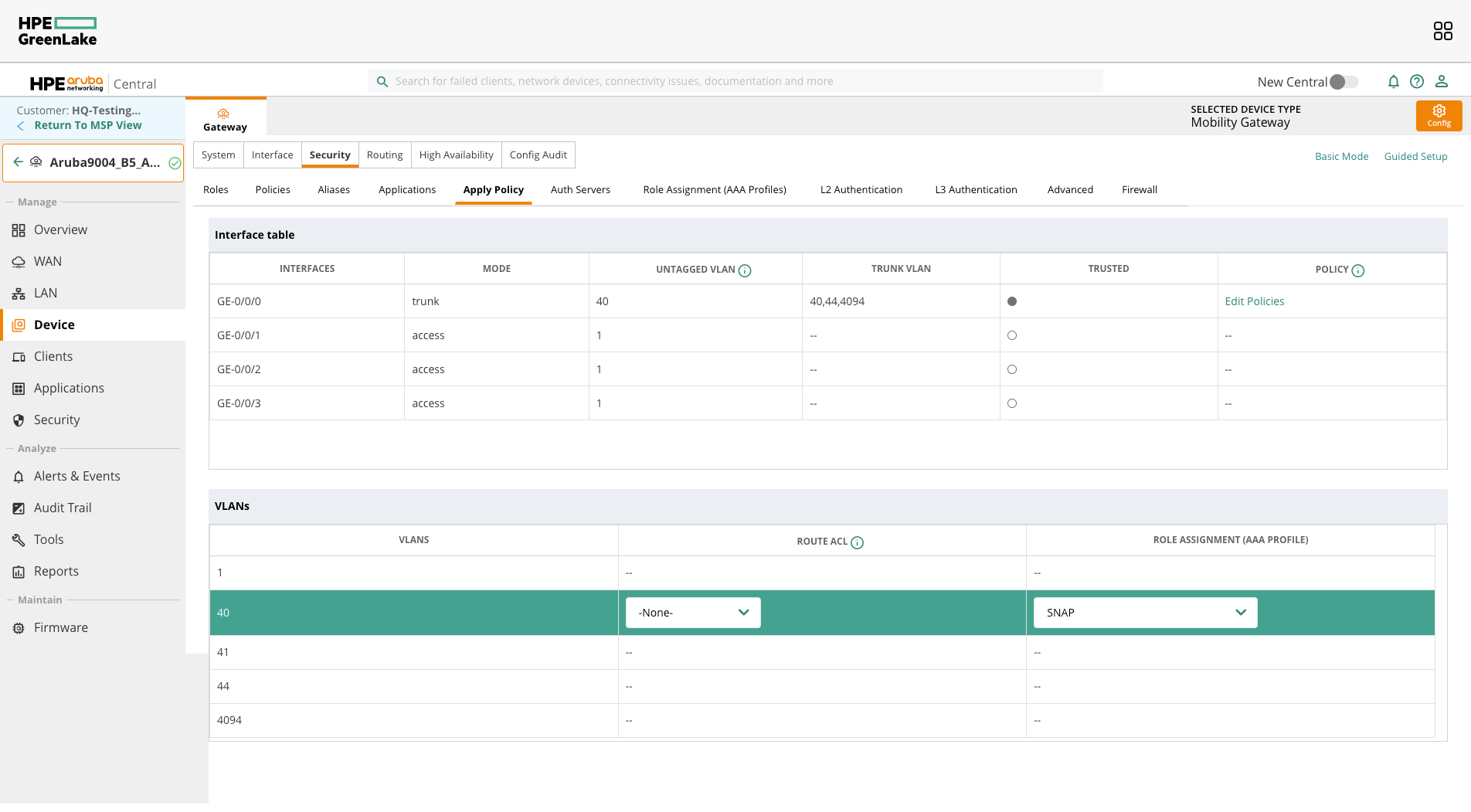This screenshot has width=1471, height=812.
Task: Toggle the New Central switch
Action: 1344,82
